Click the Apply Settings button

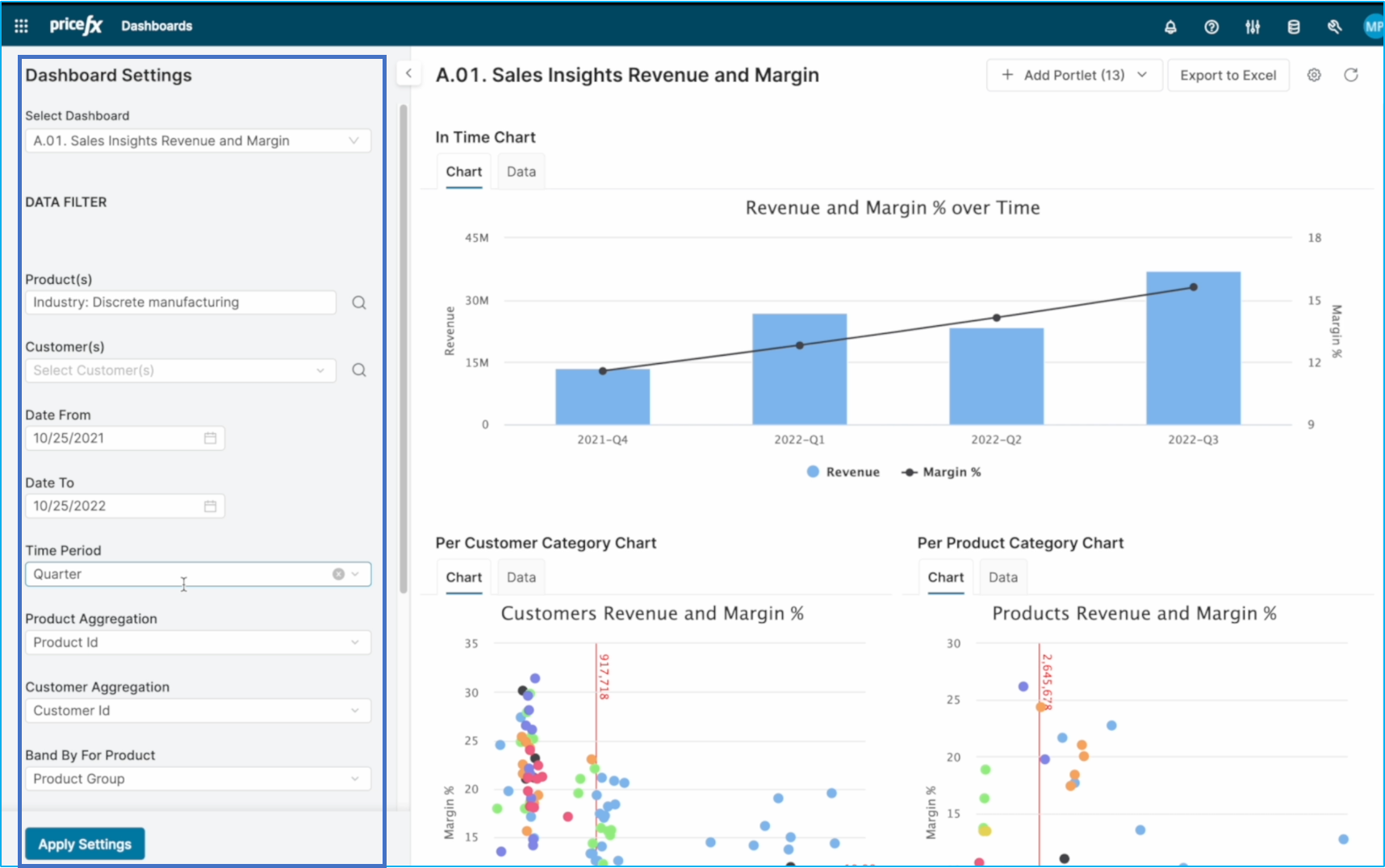coord(85,844)
